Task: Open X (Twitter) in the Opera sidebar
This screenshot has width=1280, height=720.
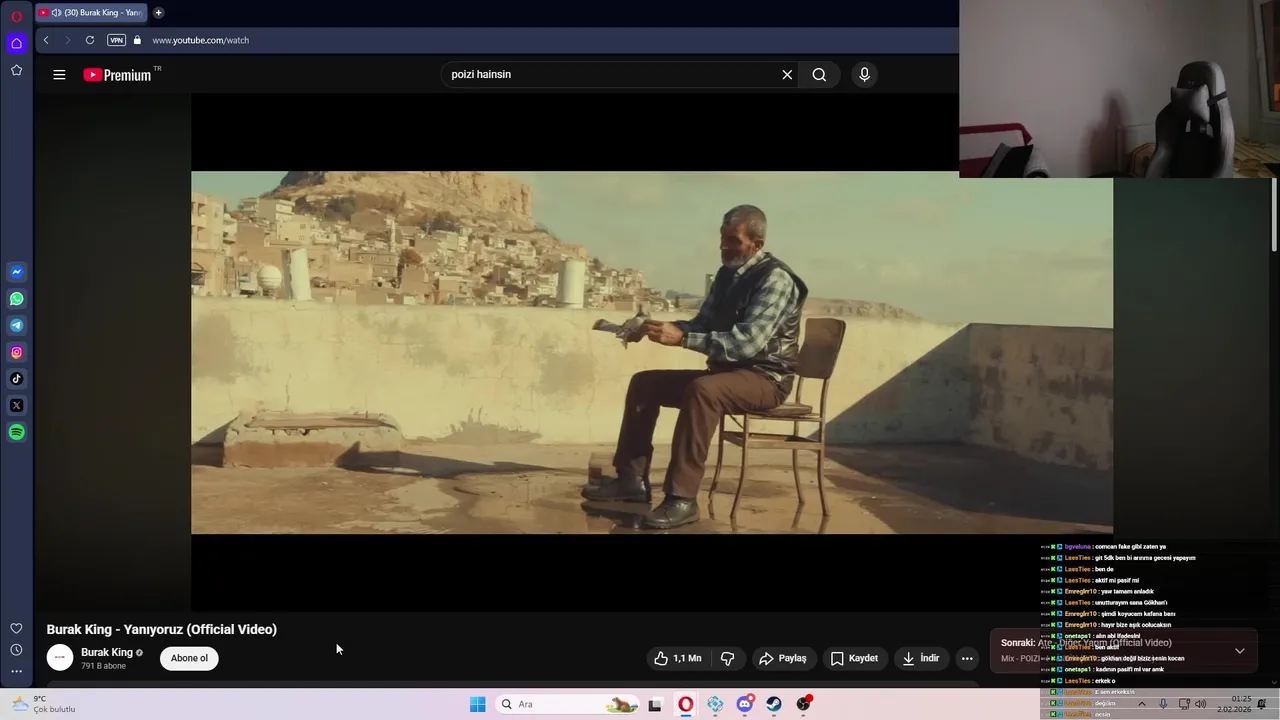Action: [16, 405]
